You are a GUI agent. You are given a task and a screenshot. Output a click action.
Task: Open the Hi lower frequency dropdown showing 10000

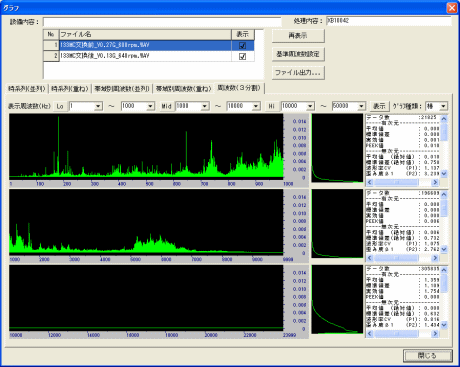310,106
